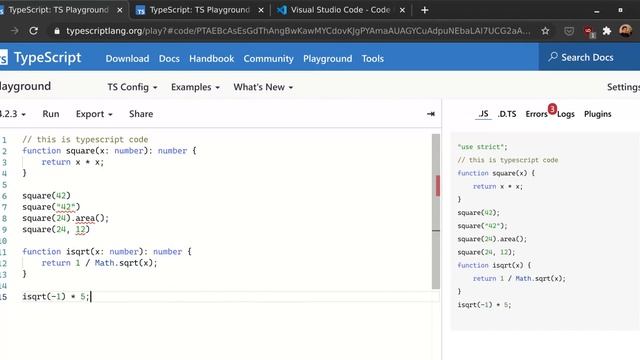
Task: Click on the square("42") line in editor
Action: [x=51, y=207]
